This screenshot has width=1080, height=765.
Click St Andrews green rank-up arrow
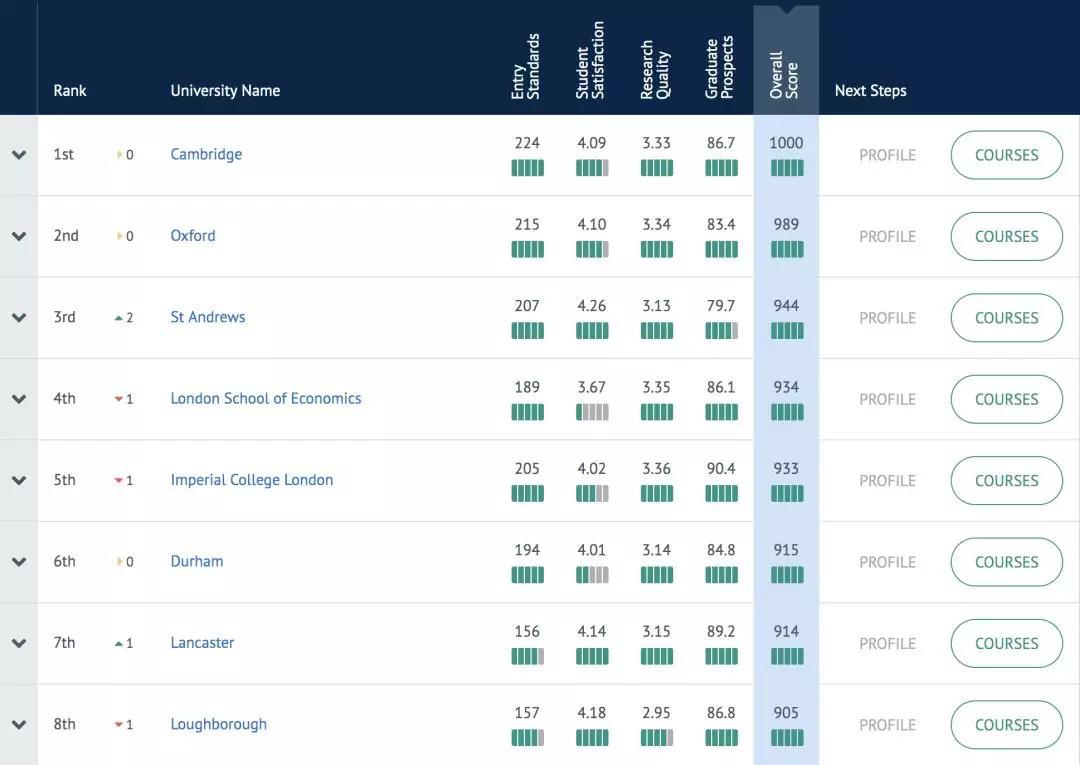point(119,318)
